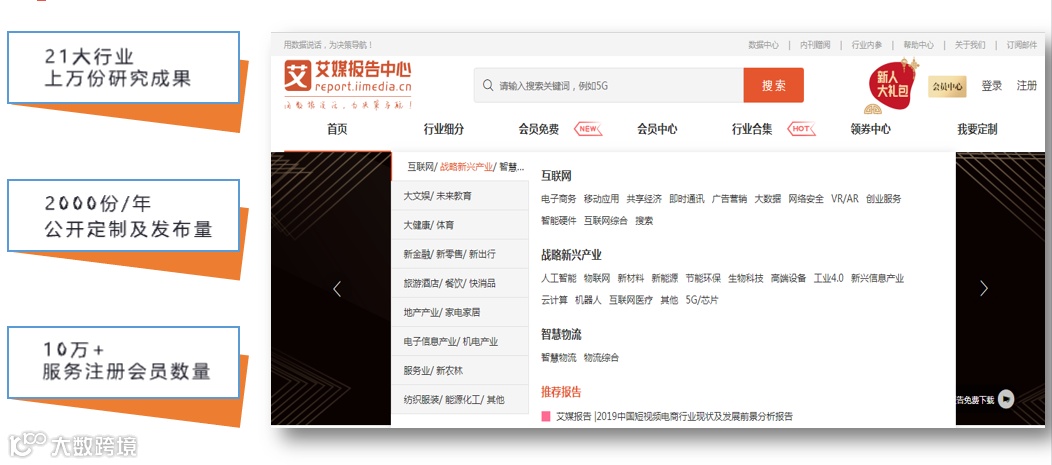Click the 注册 link
The width and height of the screenshot is (1052, 465).
(1027, 86)
